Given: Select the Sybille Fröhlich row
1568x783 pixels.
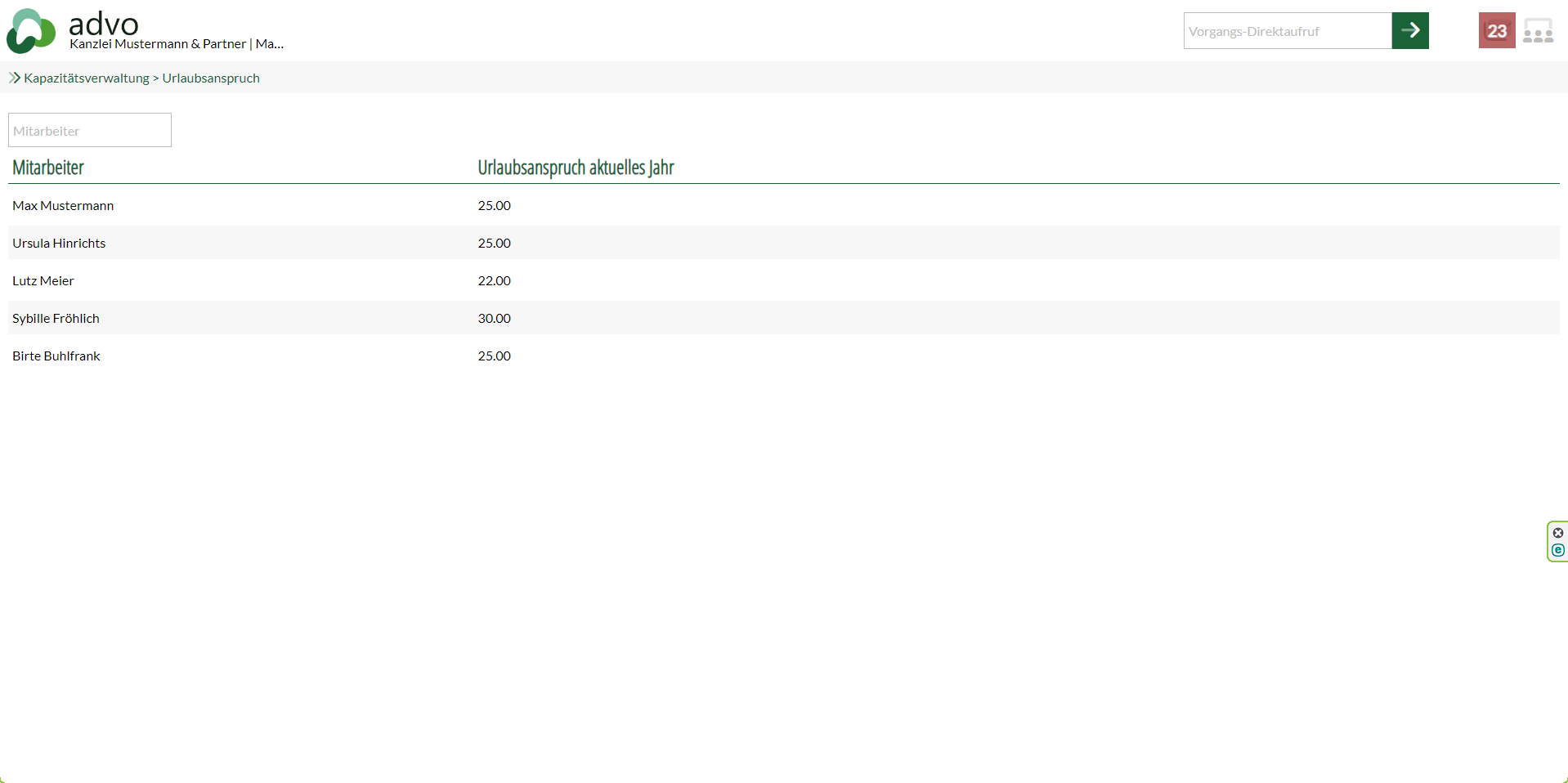Looking at the screenshot, I should coord(56,319).
